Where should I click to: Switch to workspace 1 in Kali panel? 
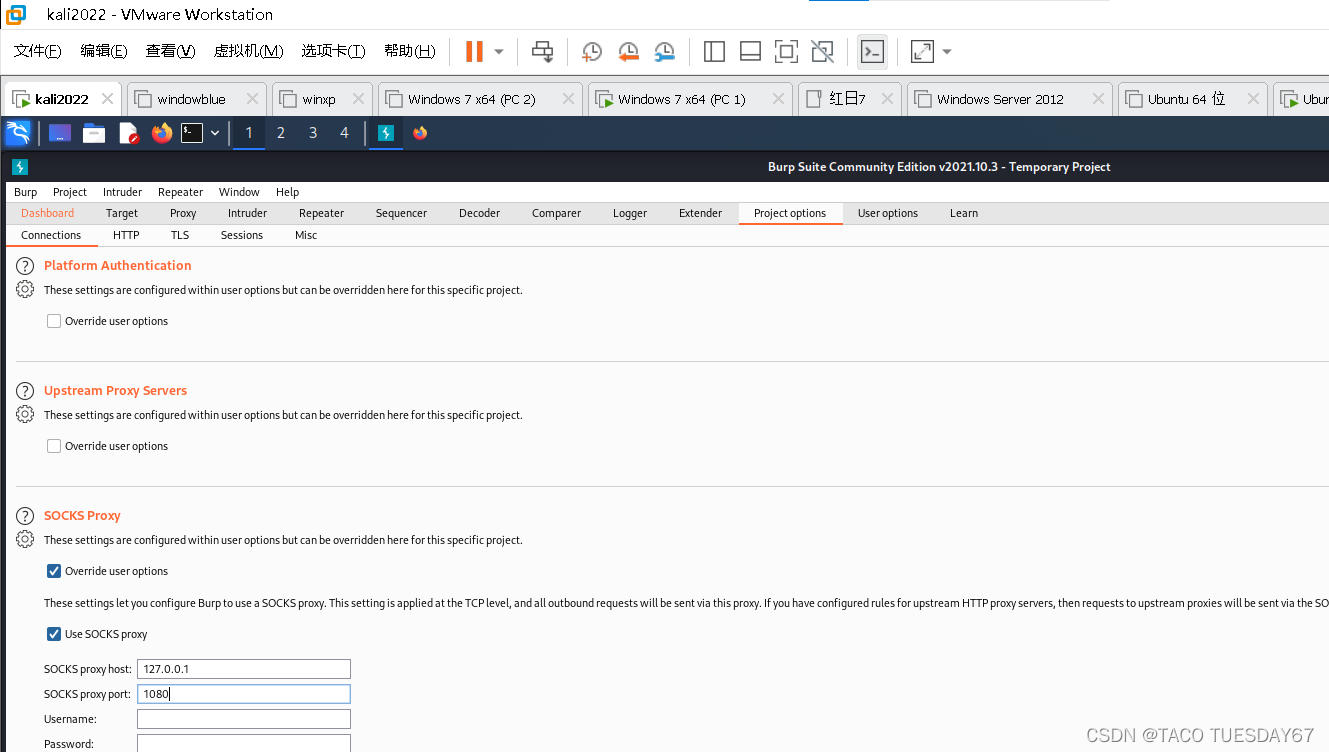[x=249, y=133]
